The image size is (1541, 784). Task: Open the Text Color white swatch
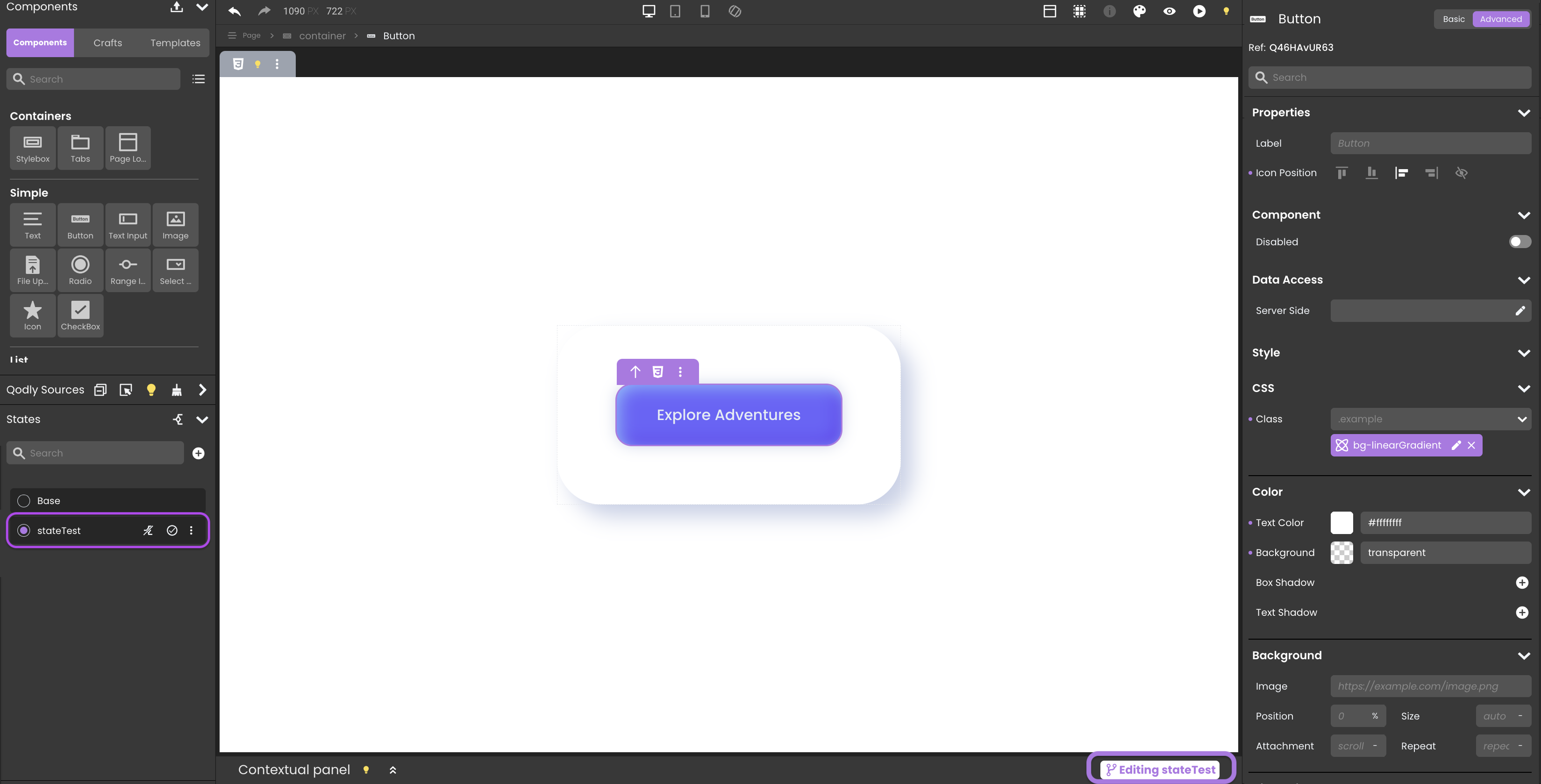(x=1341, y=523)
